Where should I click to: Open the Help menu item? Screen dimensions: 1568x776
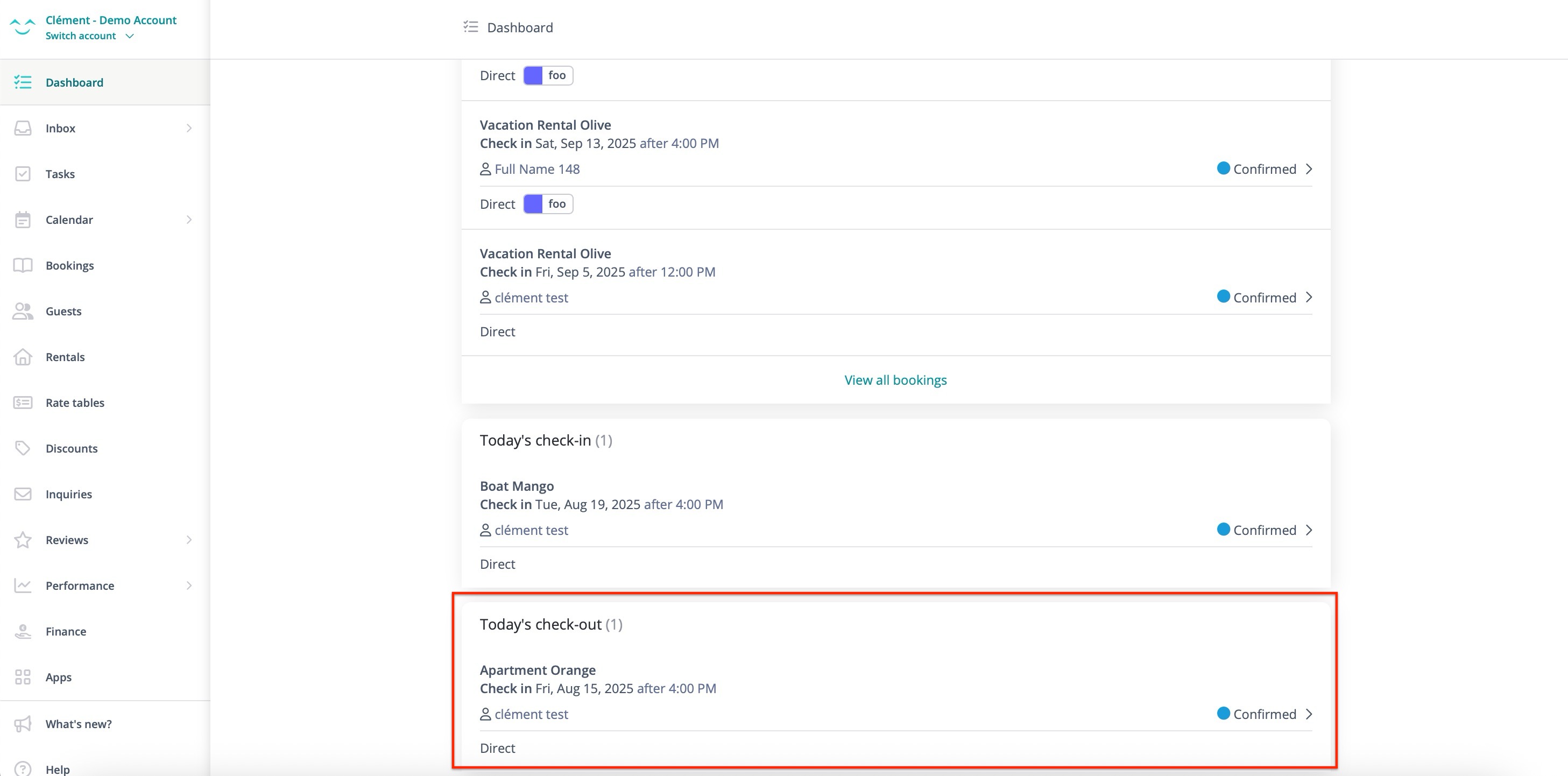pos(57,768)
